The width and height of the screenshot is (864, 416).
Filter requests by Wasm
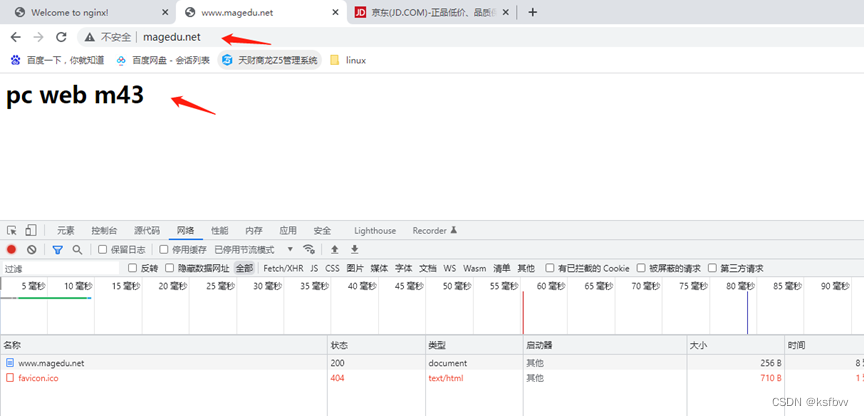(x=474, y=268)
